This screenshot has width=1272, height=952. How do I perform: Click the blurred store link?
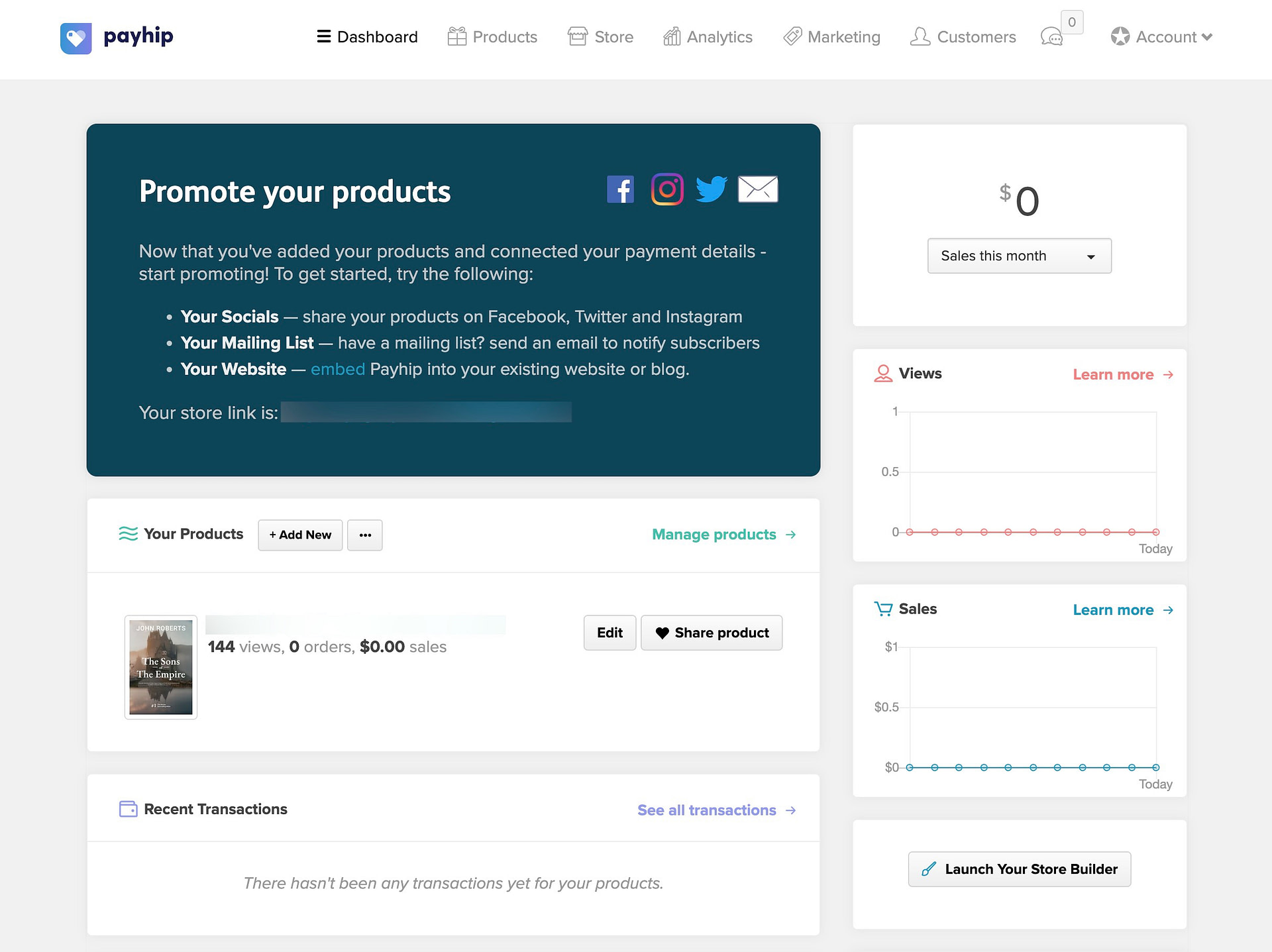(426, 412)
